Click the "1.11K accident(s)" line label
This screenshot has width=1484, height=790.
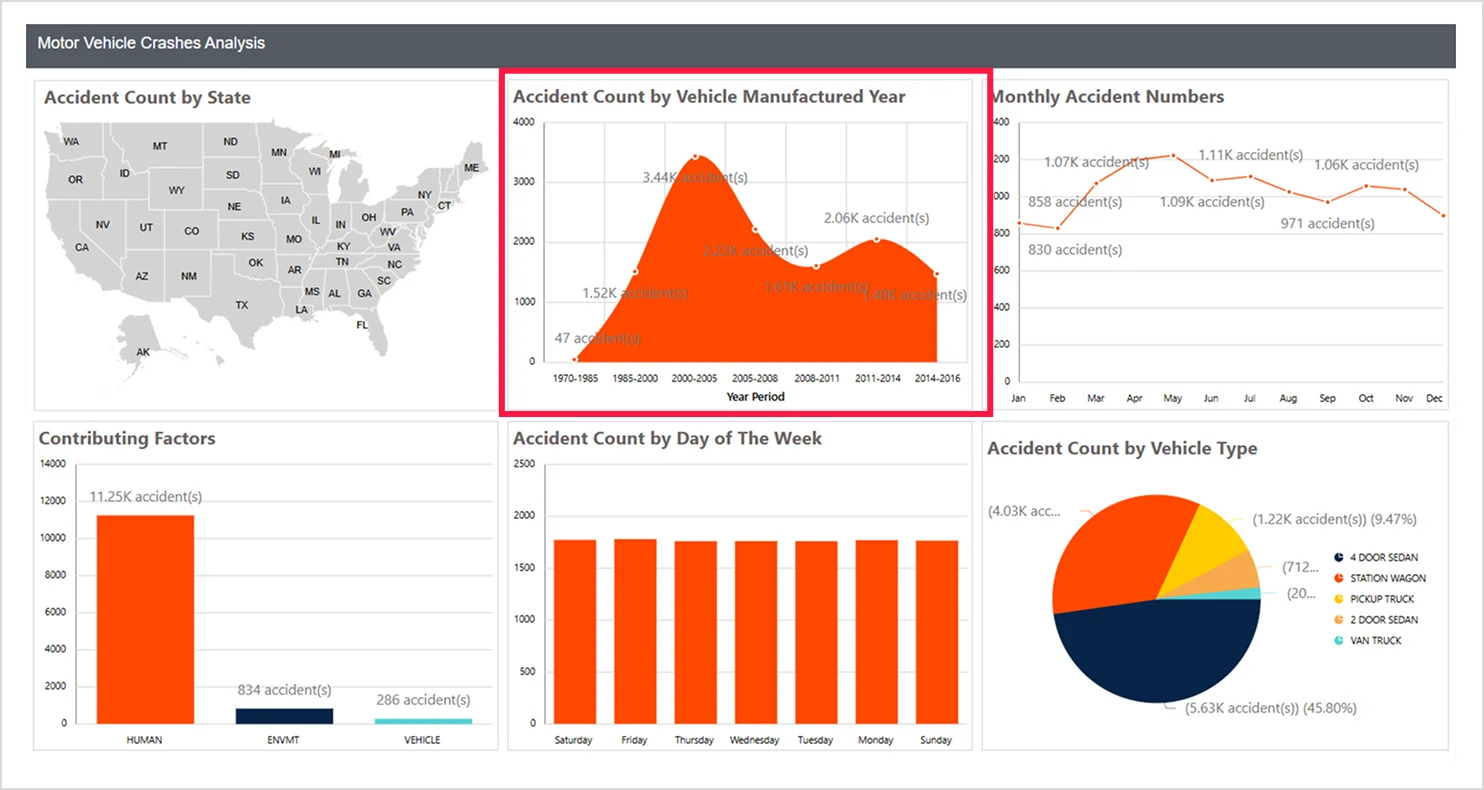[1250, 155]
